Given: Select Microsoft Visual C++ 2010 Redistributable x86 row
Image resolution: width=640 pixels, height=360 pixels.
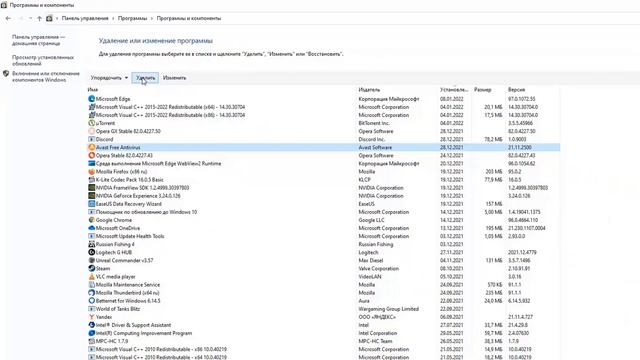Looking at the screenshot, I should coord(324,349).
